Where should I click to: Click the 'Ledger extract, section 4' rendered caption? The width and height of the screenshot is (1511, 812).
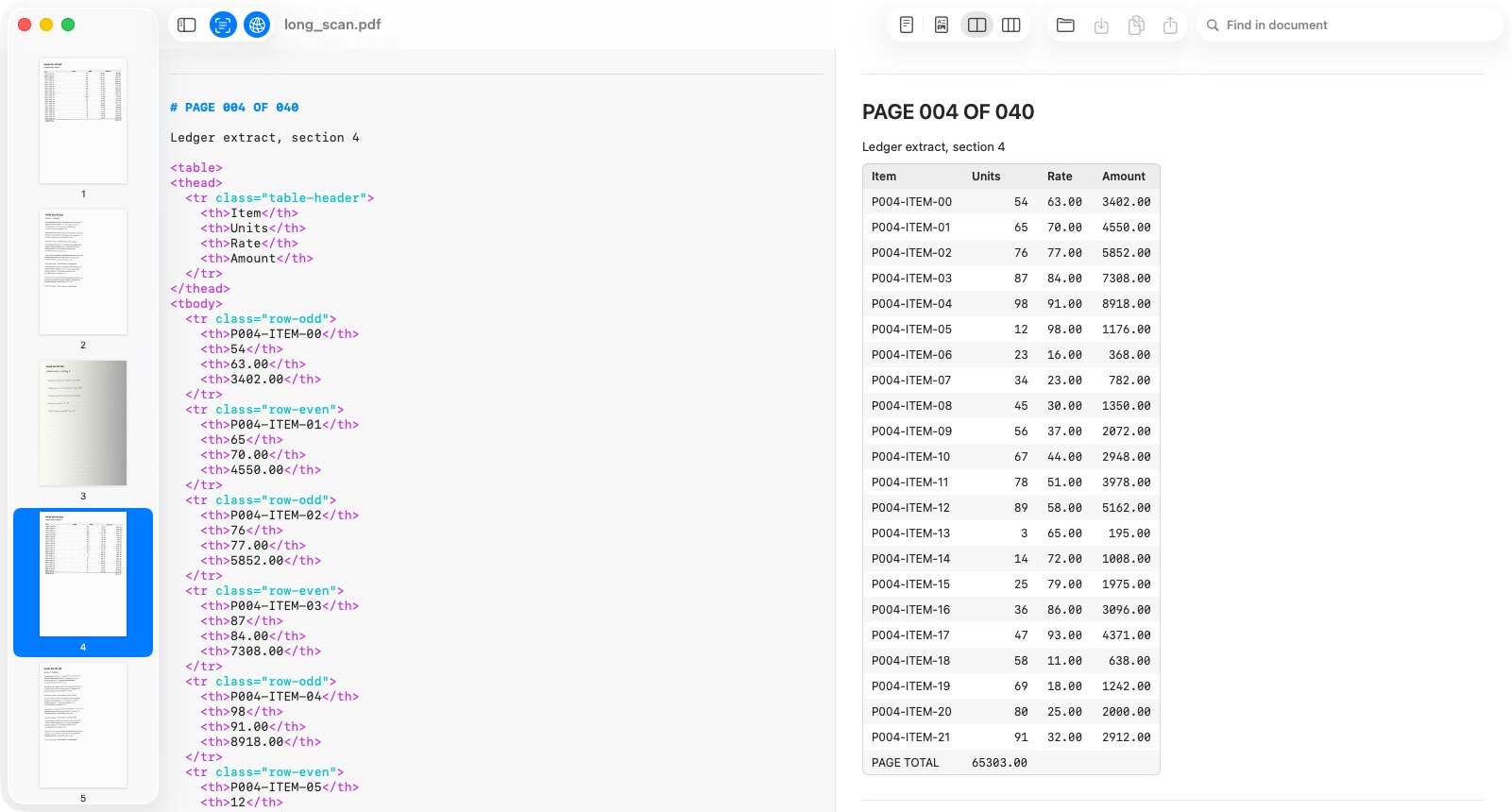coord(933,147)
